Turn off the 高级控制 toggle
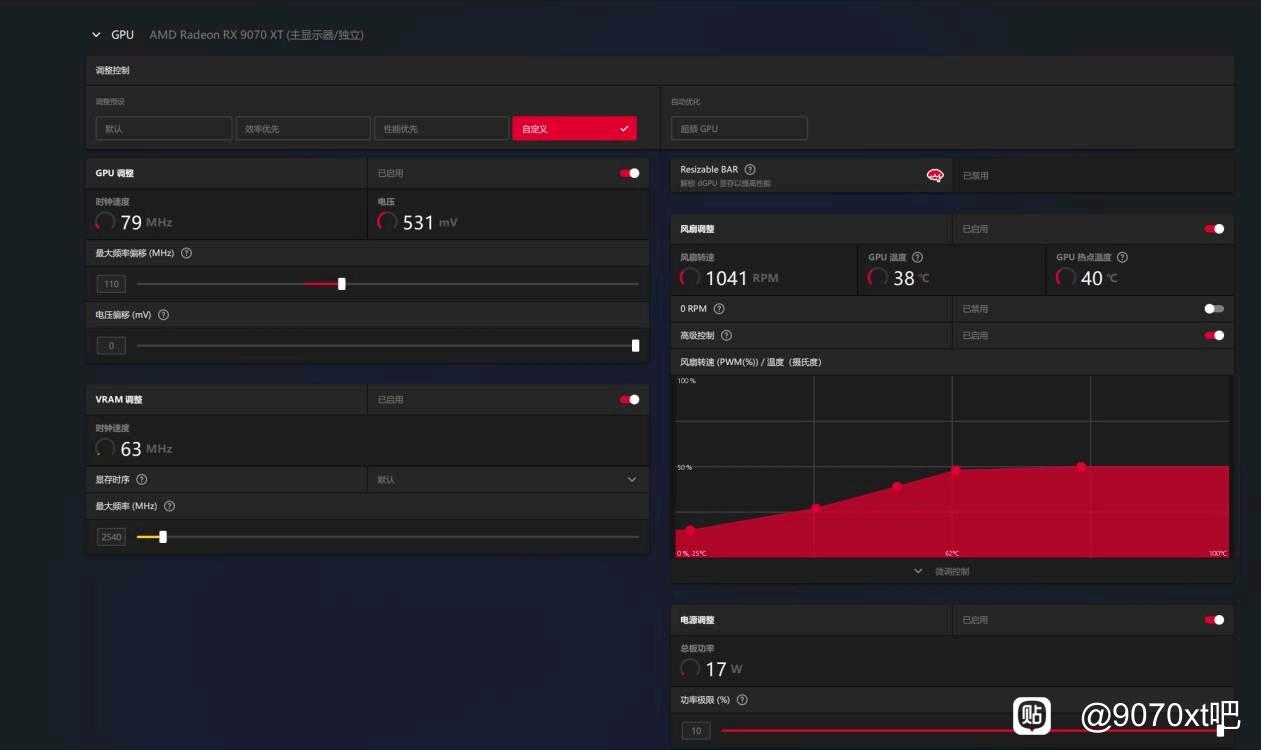Screen dimensions: 1261x750 (1214, 335)
